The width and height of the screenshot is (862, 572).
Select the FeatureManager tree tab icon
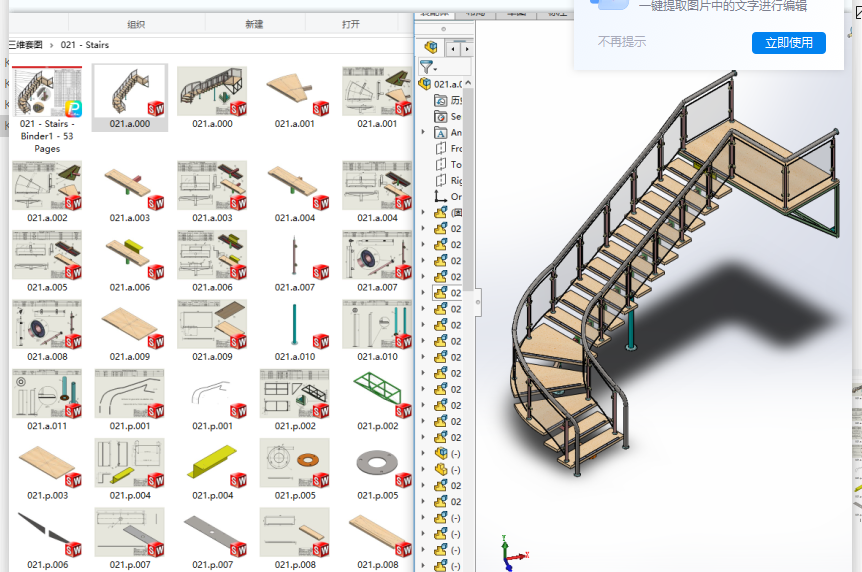[x=430, y=47]
